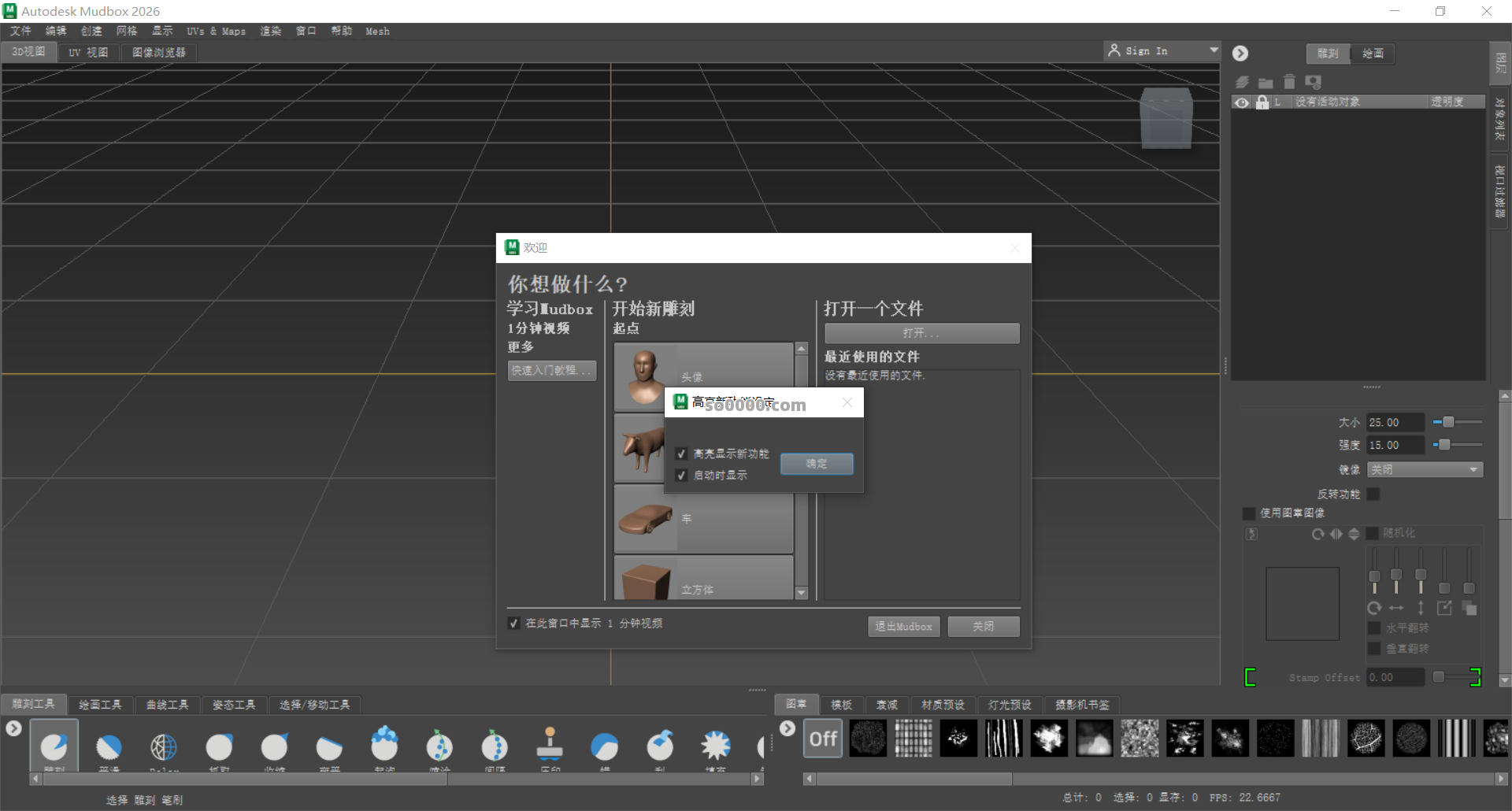
Task: Click left arrow of stamp tray scrollbar
Action: click(x=810, y=779)
